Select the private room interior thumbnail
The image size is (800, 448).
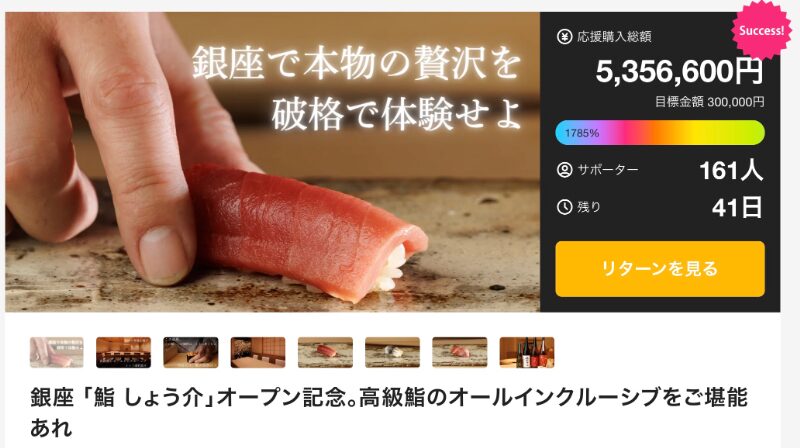click(258, 352)
